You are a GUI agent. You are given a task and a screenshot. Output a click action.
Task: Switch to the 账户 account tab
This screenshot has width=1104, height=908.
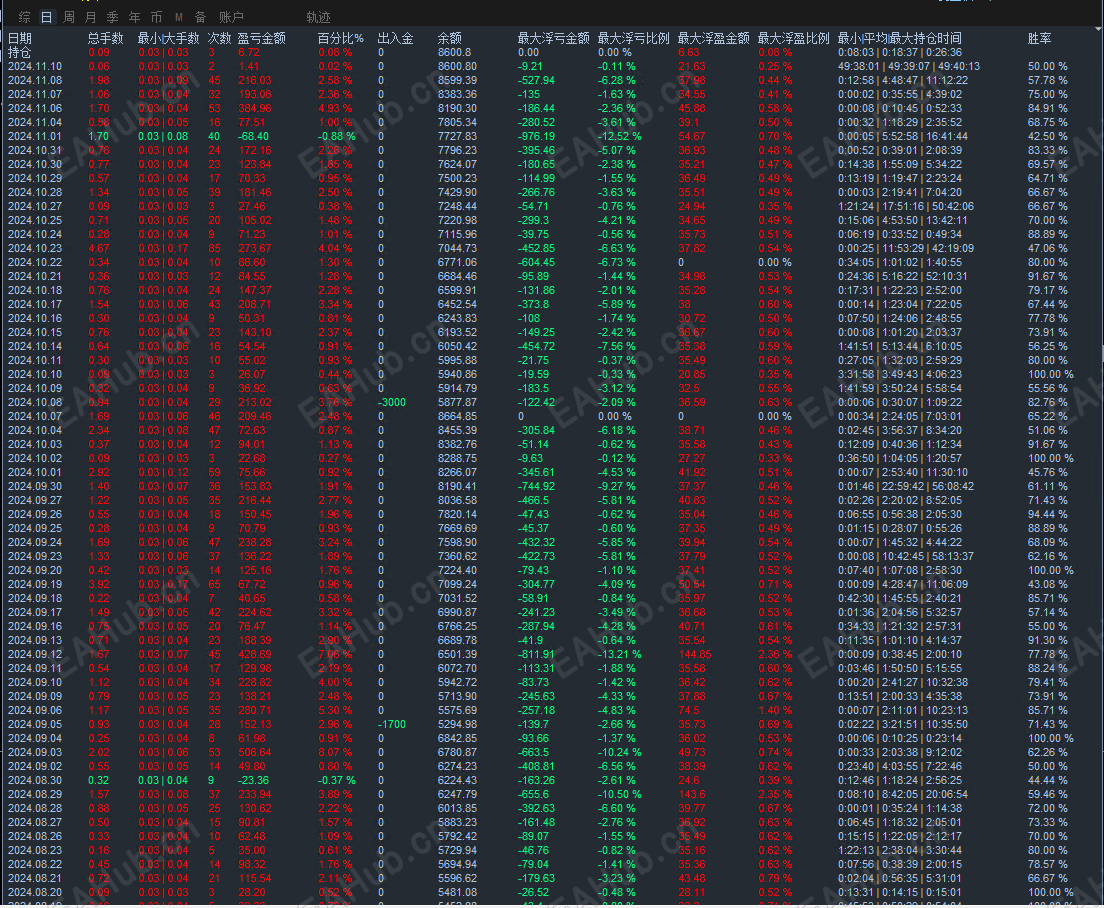231,17
